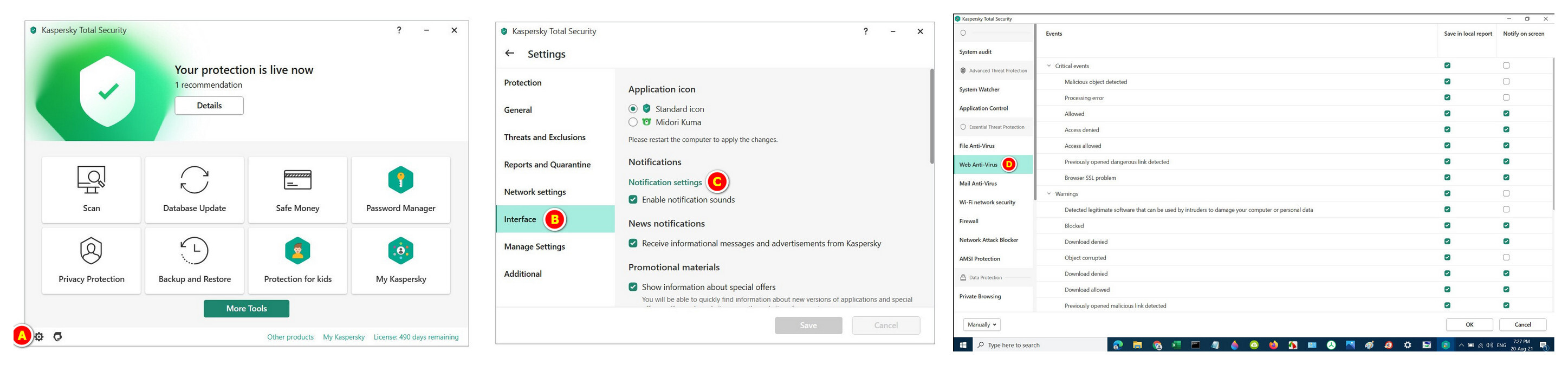This screenshot has width=1568, height=365.
Task: Uncheck Show information about special offers
Action: [x=633, y=287]
